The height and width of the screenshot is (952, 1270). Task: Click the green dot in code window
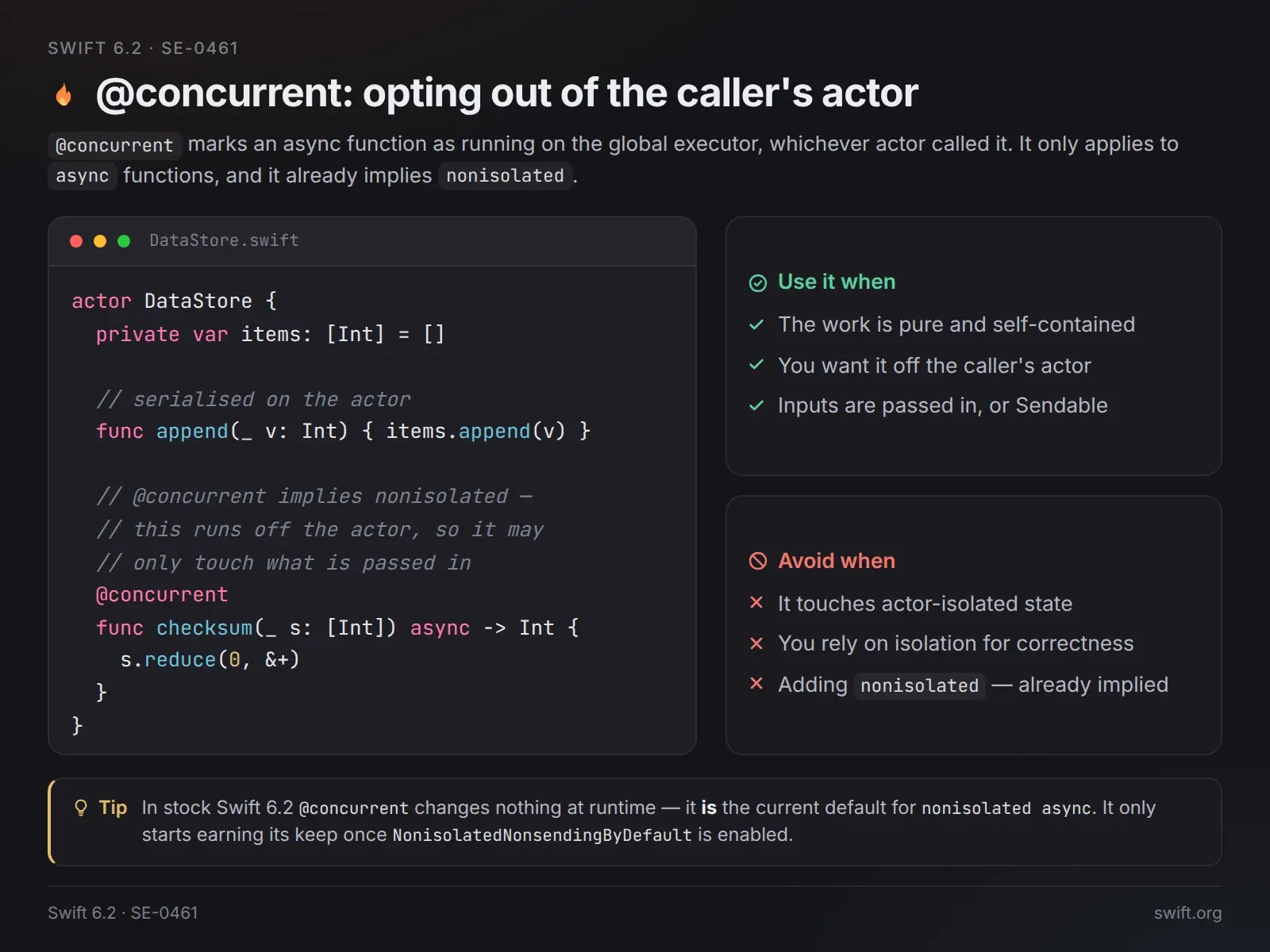(x=124, y=241)
